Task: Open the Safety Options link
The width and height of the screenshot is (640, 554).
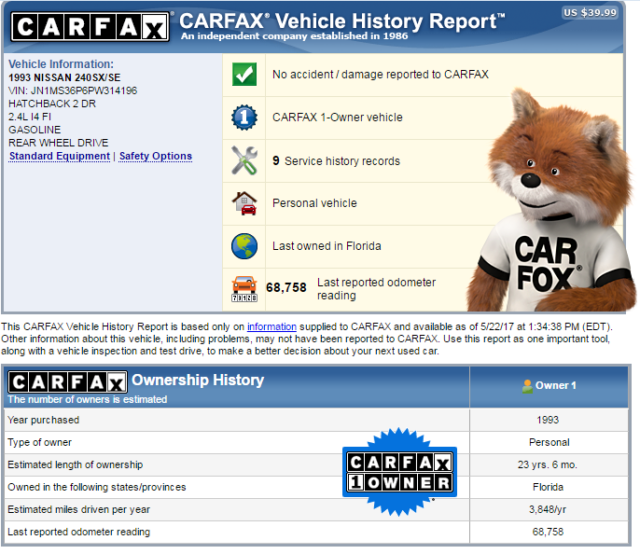Action: pyautogui.click(x=156, y=156)
